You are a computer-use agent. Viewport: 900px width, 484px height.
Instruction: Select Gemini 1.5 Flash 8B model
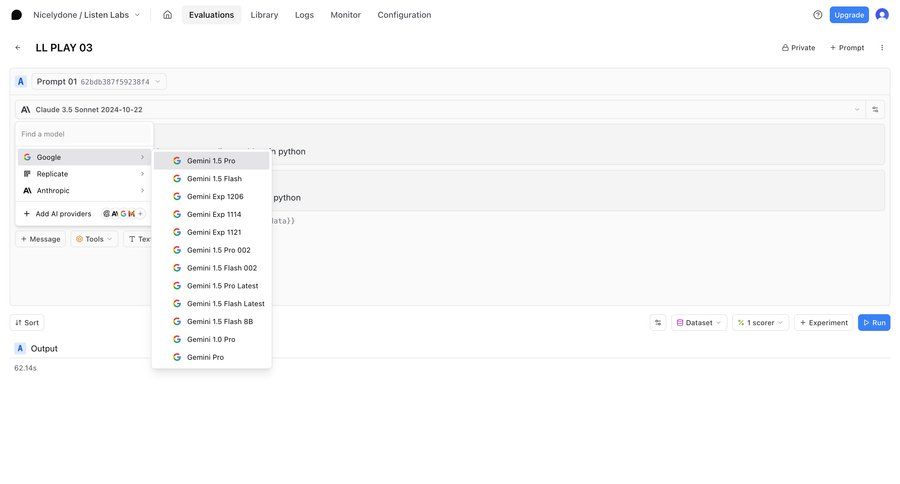(211, 322)
